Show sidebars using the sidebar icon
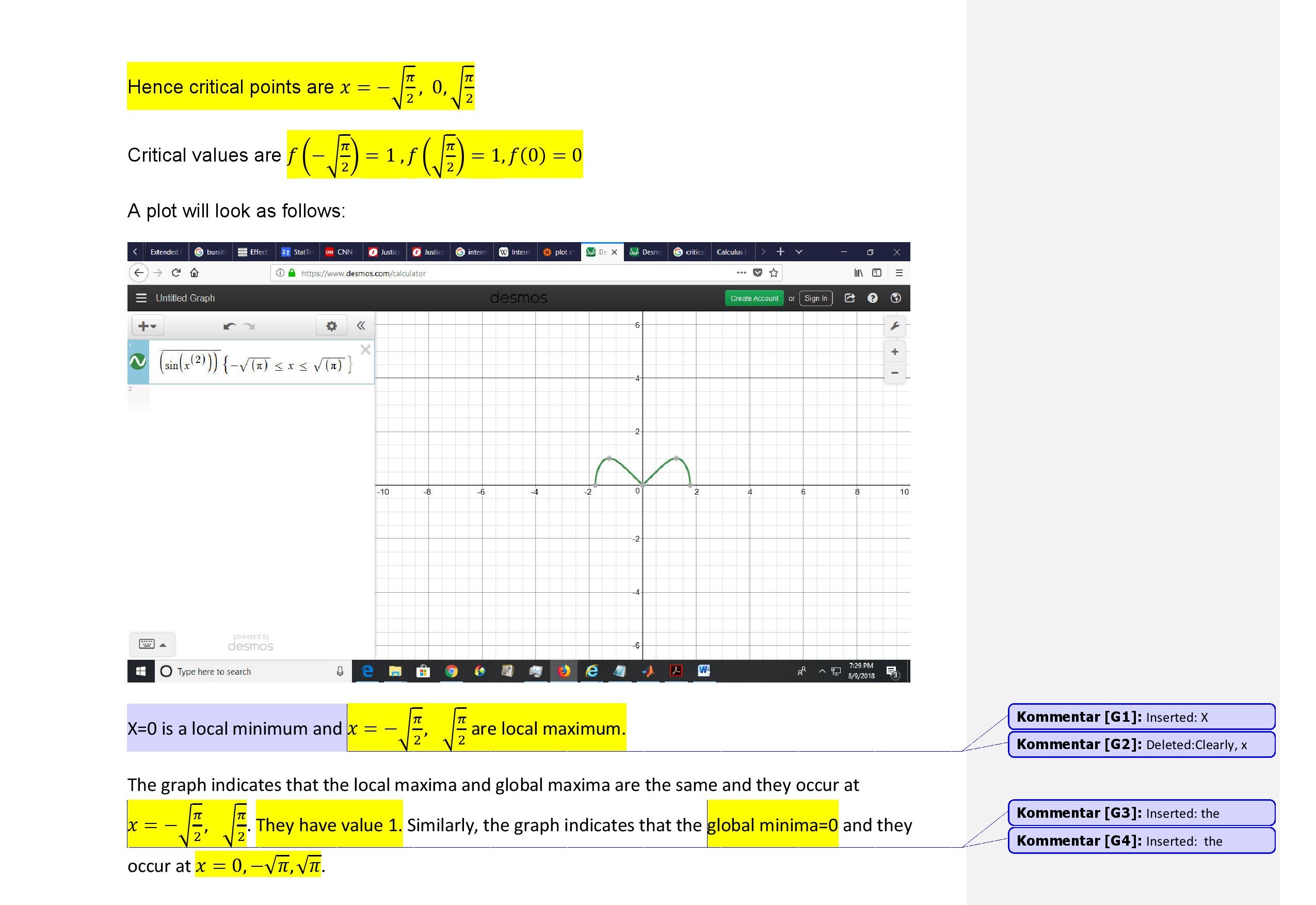Viewport: 1316px width, 905px height. [877, 273]
